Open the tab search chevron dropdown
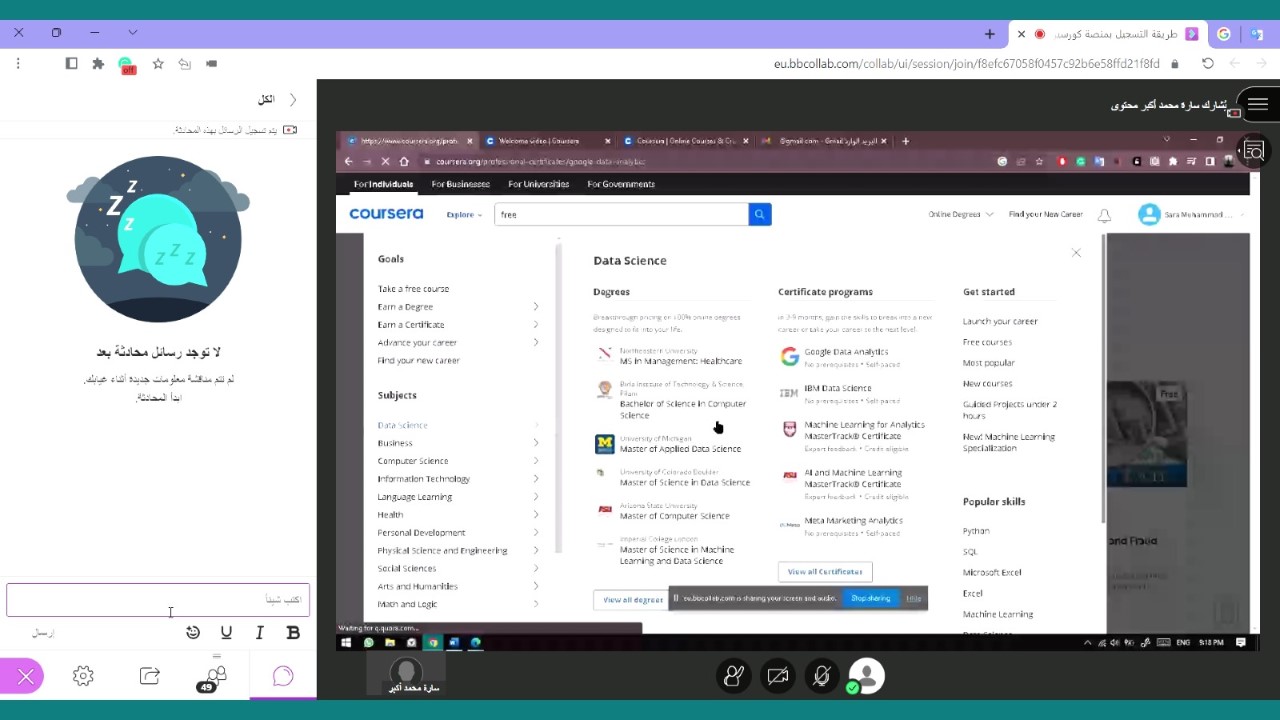Image resolution: width=1280 pixels, height=720 pixels. [132, 32]
